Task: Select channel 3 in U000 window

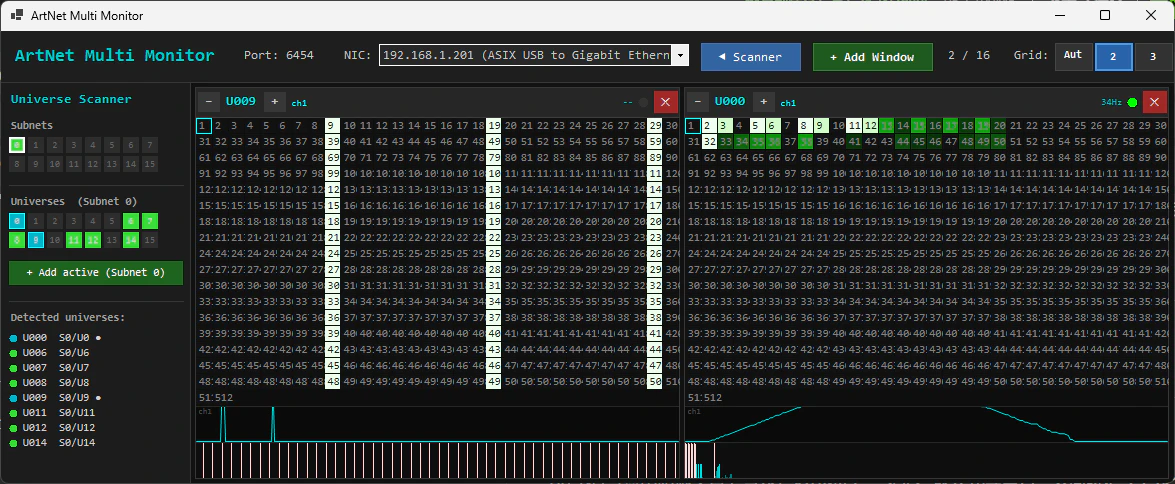Action: point(725,126)
